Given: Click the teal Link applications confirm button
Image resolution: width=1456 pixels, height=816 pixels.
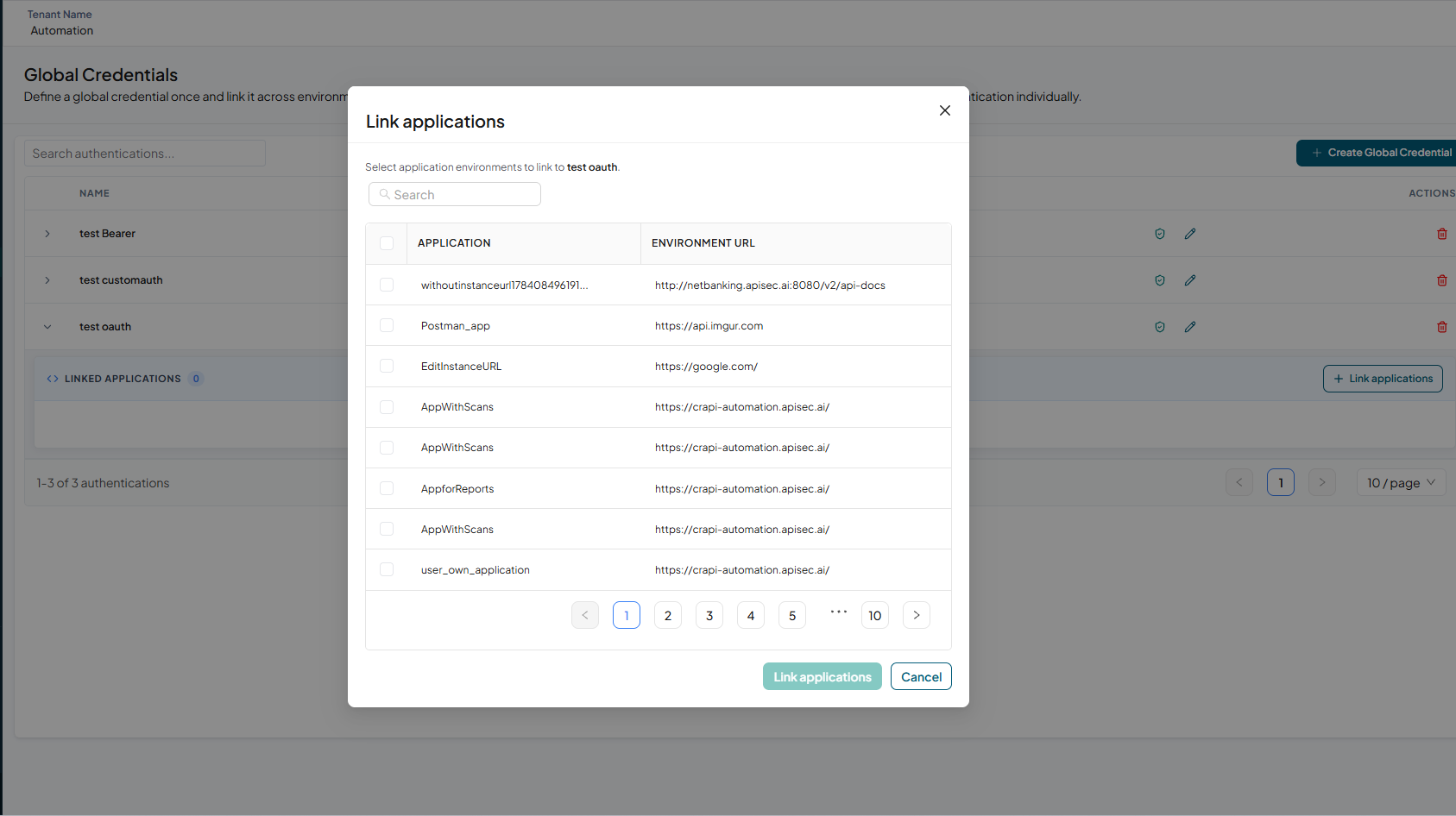Looking at the screenshot, I should [823, 676].
